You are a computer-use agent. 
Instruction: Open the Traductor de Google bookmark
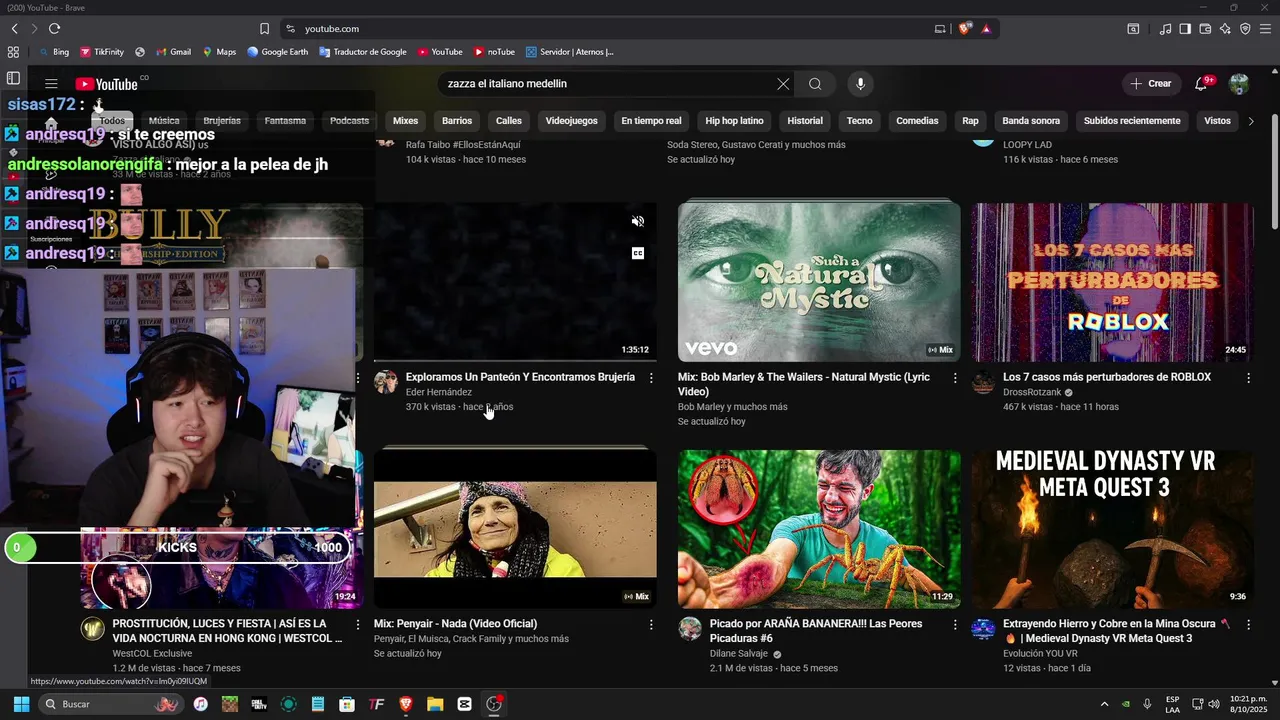coord(363,52)
